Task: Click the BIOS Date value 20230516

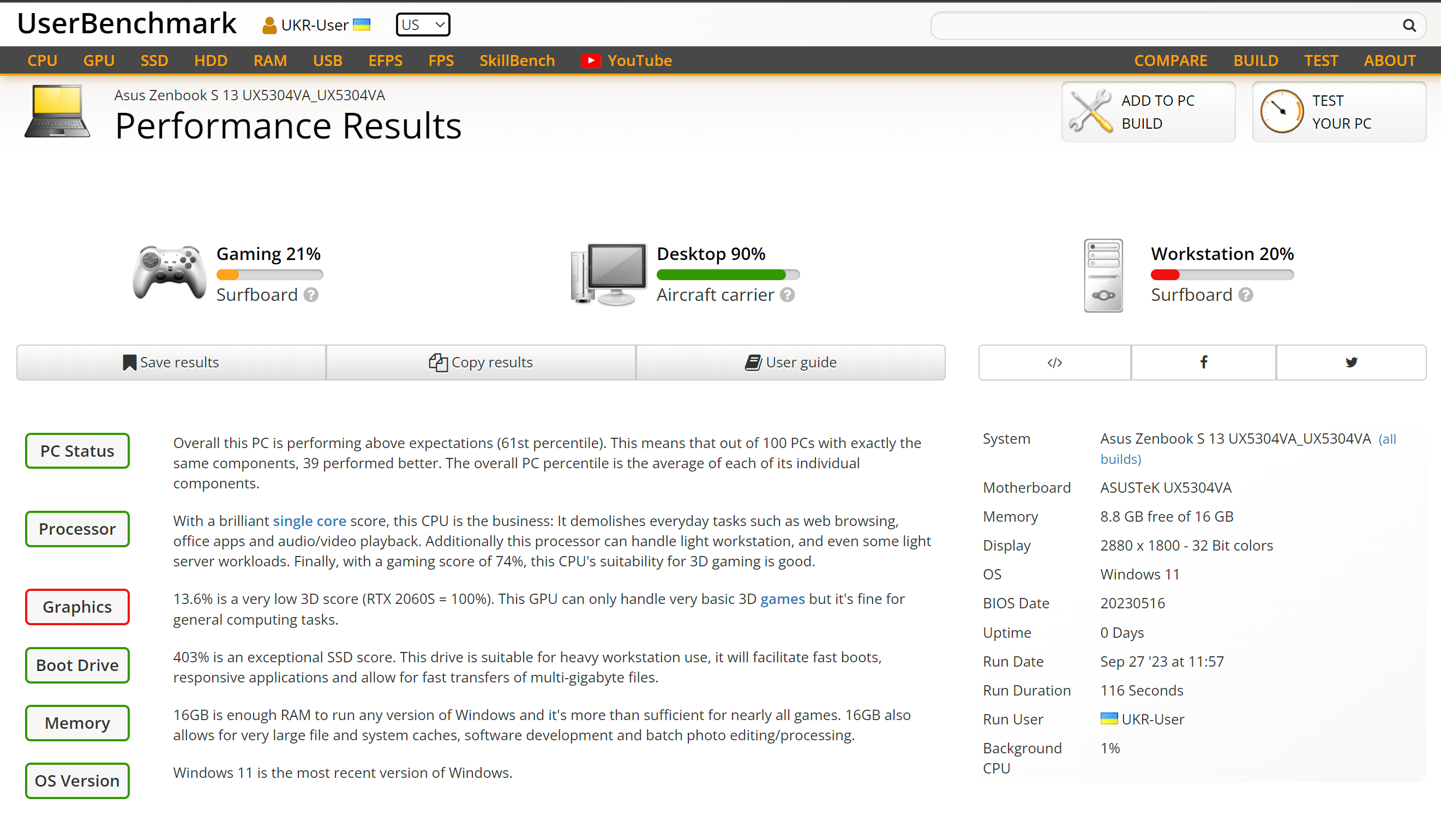Action: (x=1132, y=603)
